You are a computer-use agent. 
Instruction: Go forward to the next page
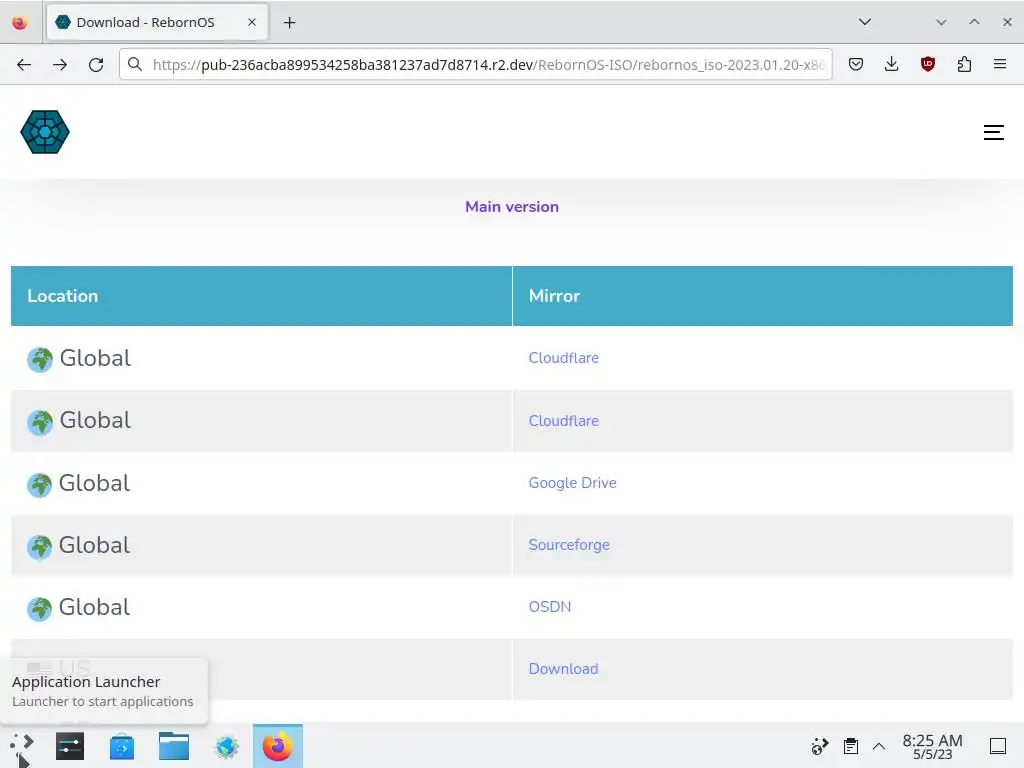point(60,64)
